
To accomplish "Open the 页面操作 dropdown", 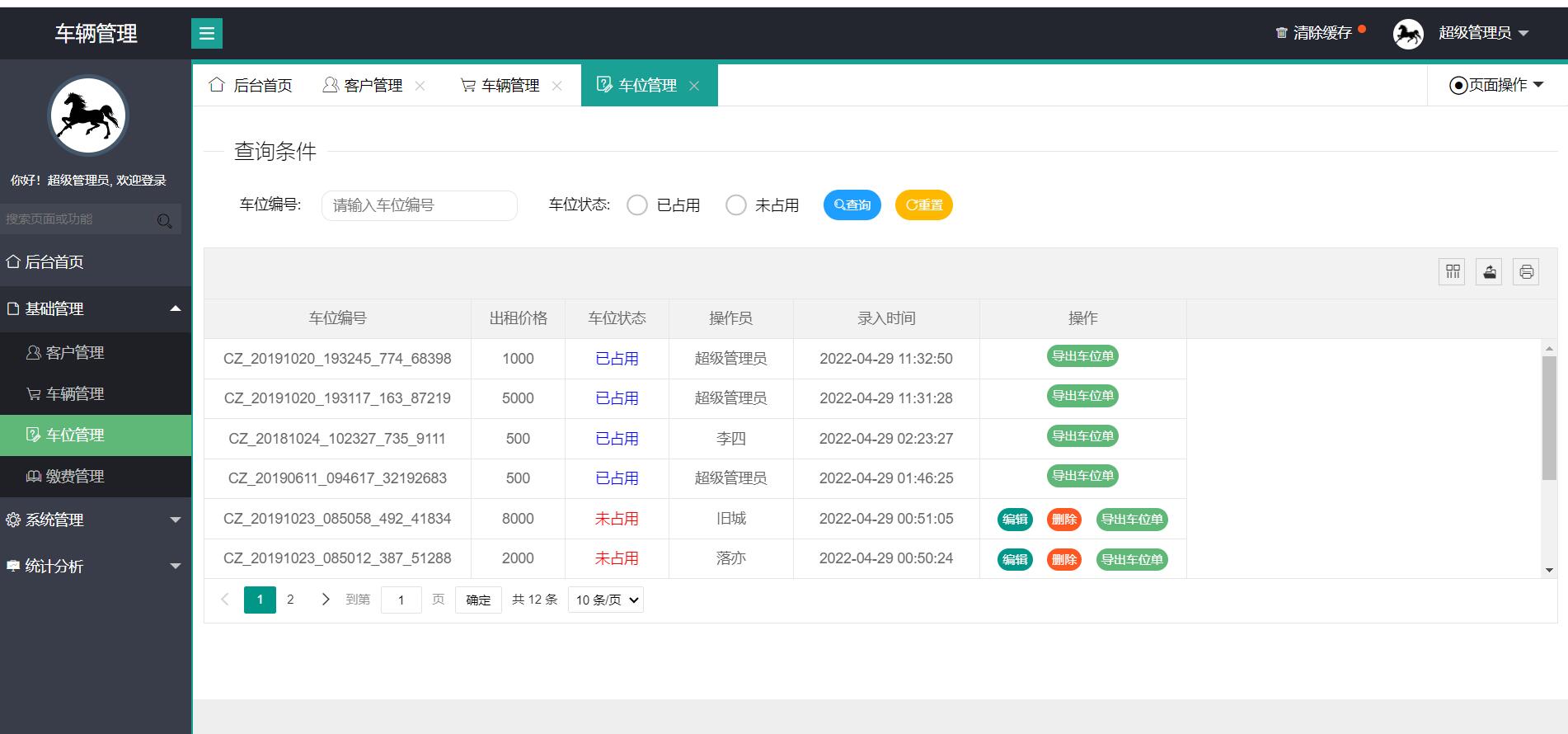I will [x=1496, y=85].
